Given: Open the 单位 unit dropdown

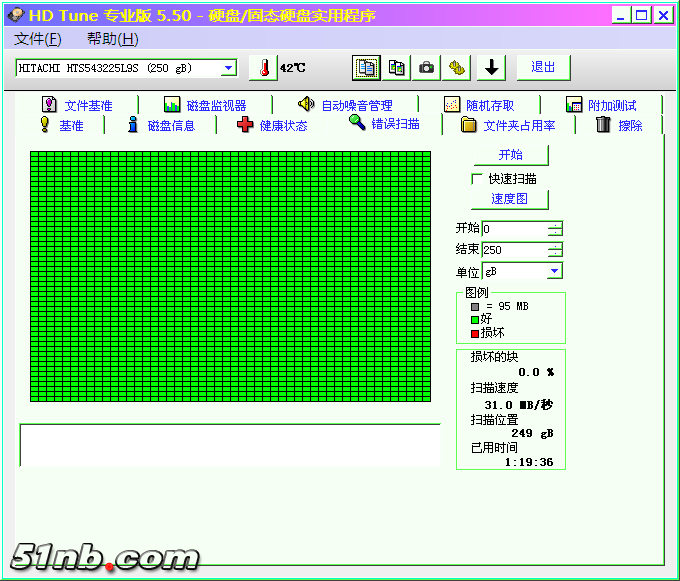Looking at the screenshot, I should pos(554,271).
